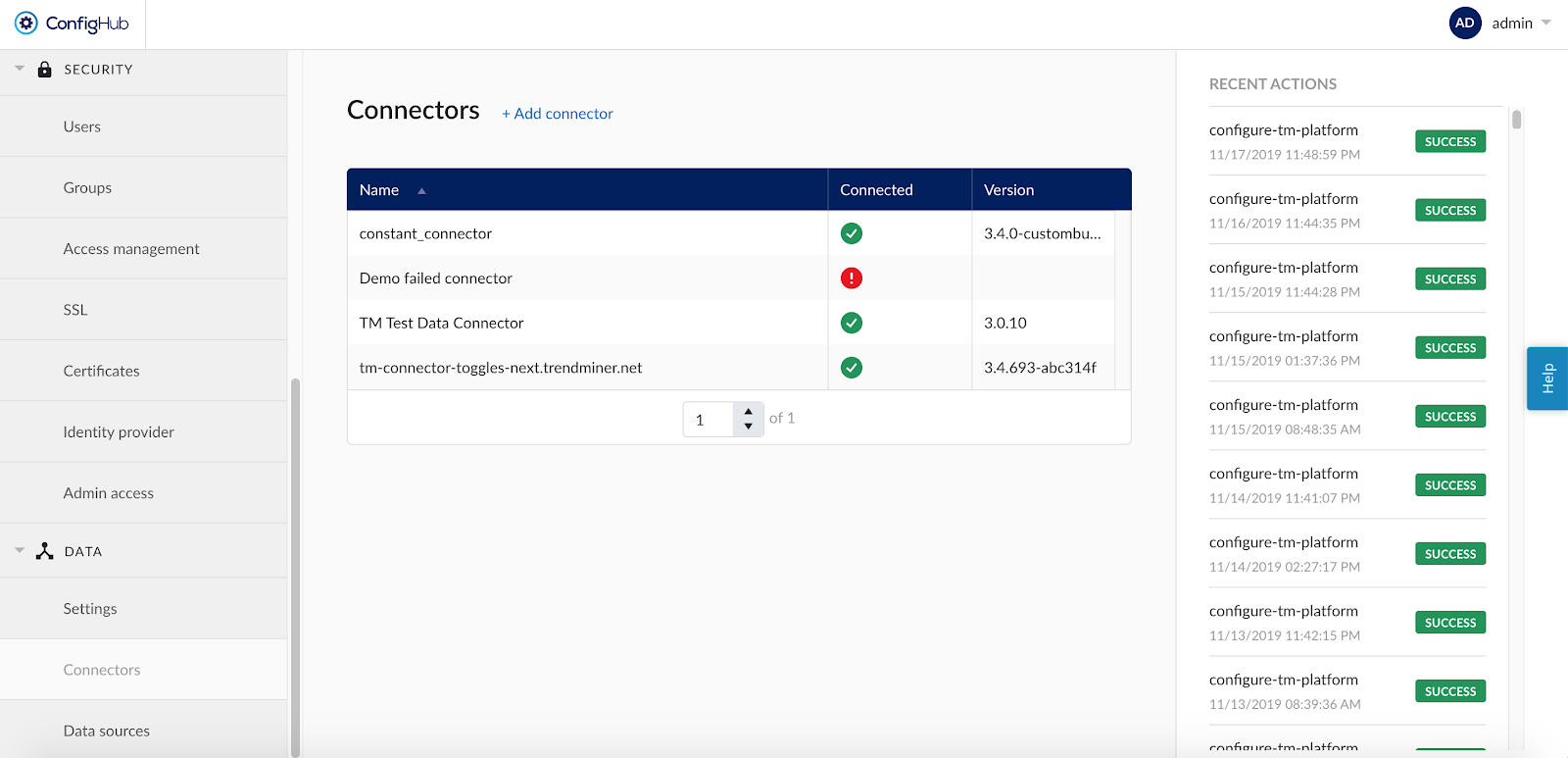Click the Security lock icon
Viewport: 1568px width, 758px height.
(44, 70)
